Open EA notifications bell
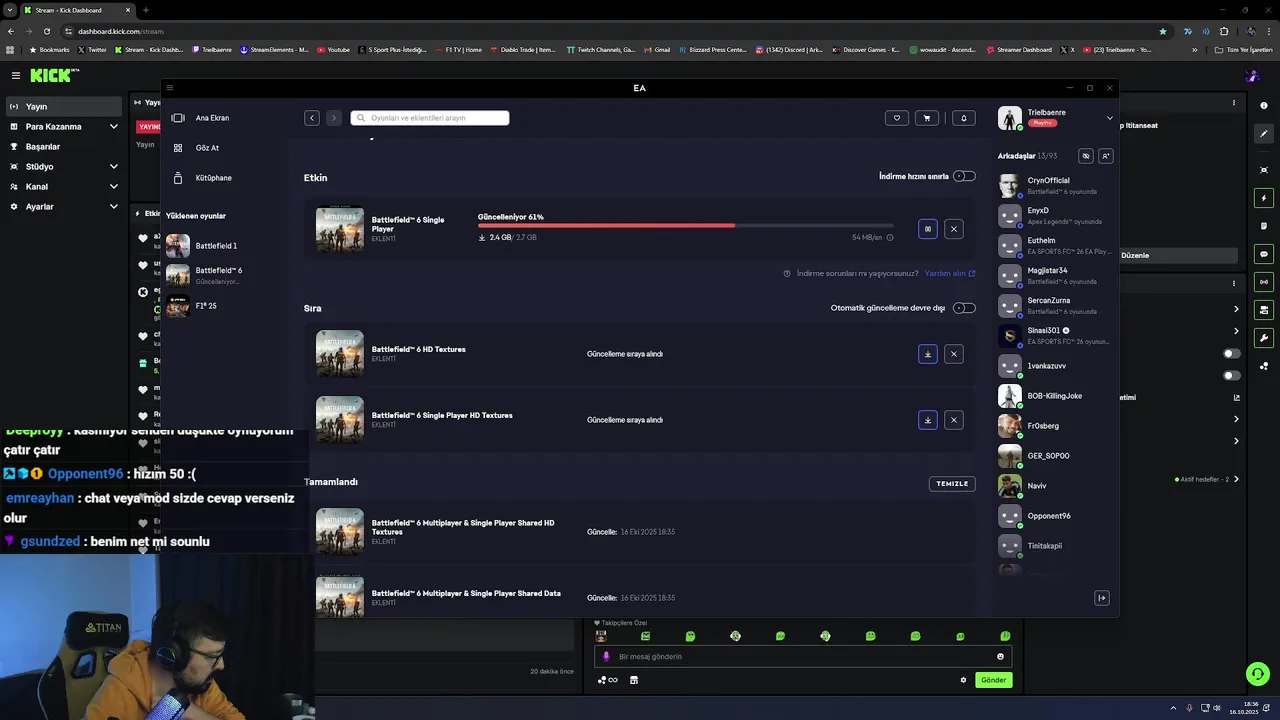Image resolution: width=1280 pixels, height=720 pixels. (x=964, y=118)
